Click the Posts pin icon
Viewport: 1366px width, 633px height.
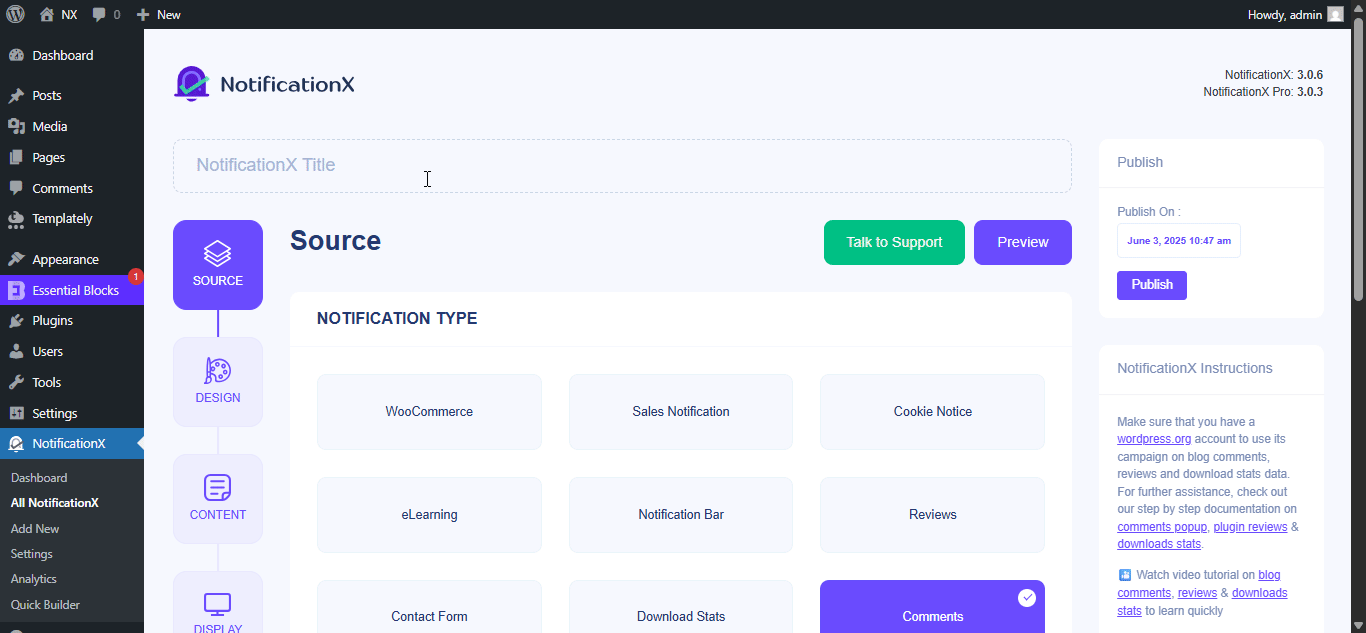pyautogui.click(x=16, y=96)
